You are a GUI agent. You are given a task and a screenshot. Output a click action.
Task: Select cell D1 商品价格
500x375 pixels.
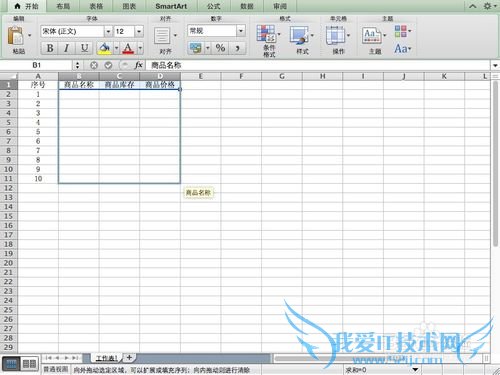[x=160, y=85]
